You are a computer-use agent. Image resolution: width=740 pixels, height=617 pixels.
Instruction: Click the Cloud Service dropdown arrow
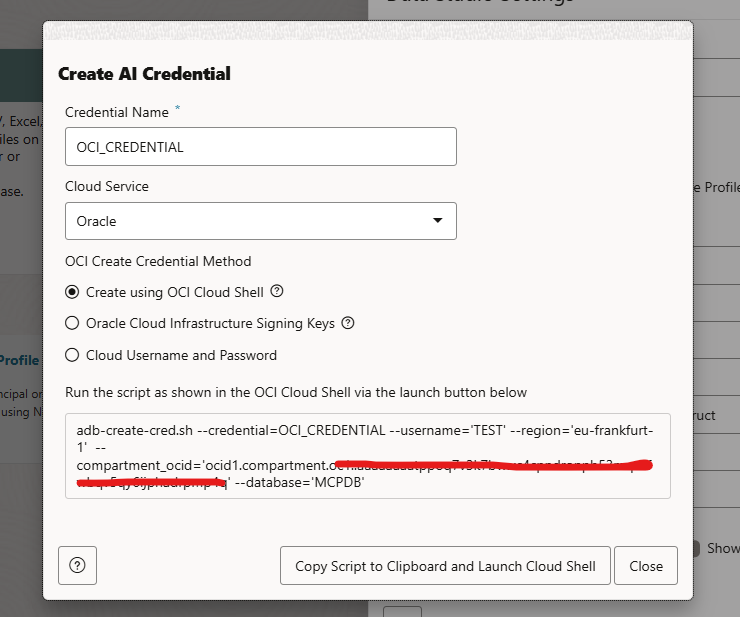(437, 221)
